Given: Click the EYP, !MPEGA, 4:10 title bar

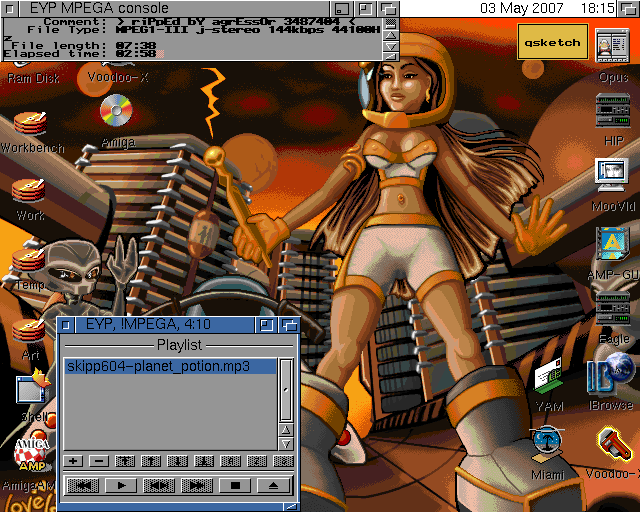Looking at the screenshot, I should [165, 325].
